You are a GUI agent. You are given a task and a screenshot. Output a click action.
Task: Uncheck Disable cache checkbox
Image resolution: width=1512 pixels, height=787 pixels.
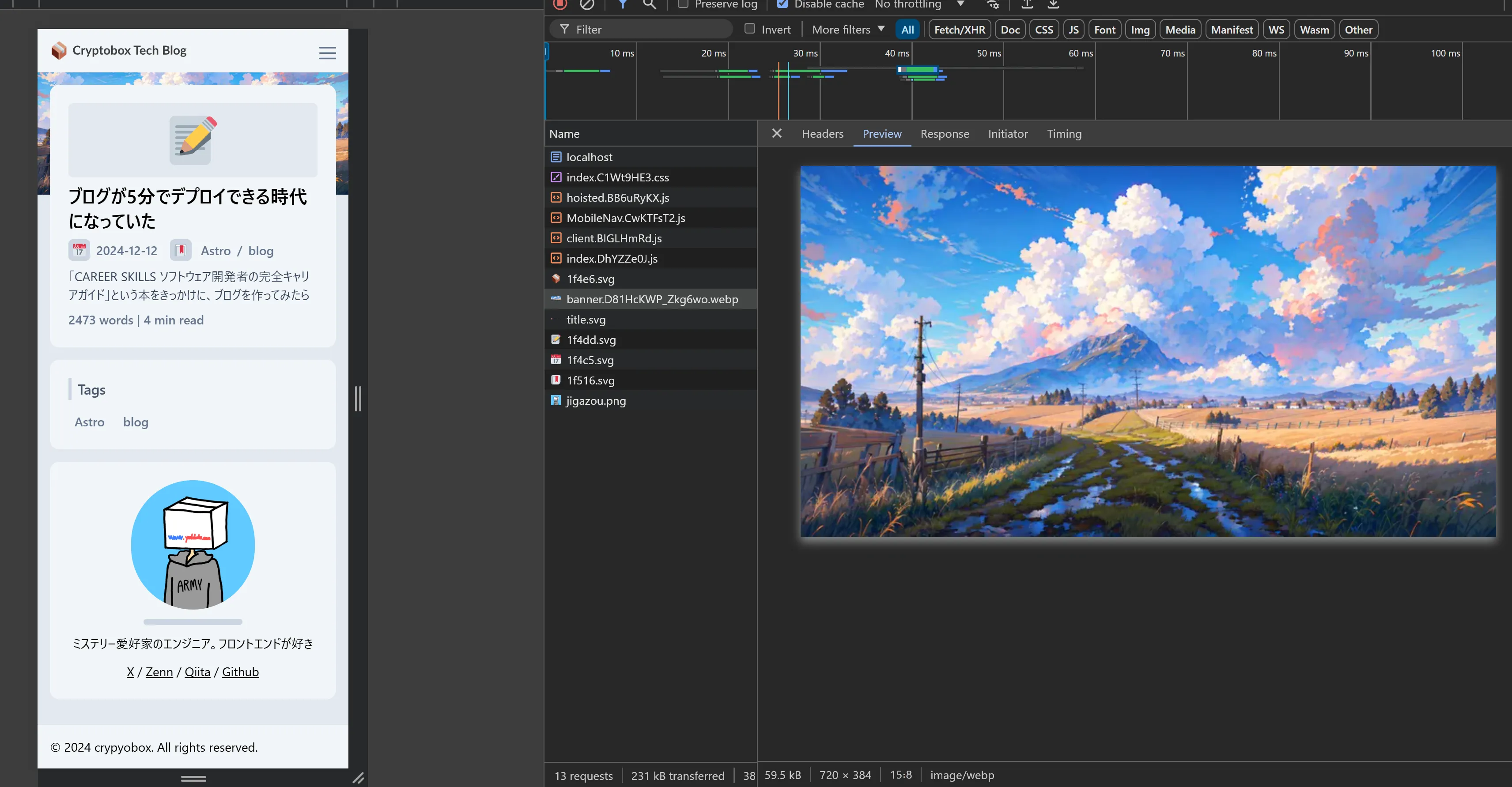pyautogui.click(x=782, y=4)
